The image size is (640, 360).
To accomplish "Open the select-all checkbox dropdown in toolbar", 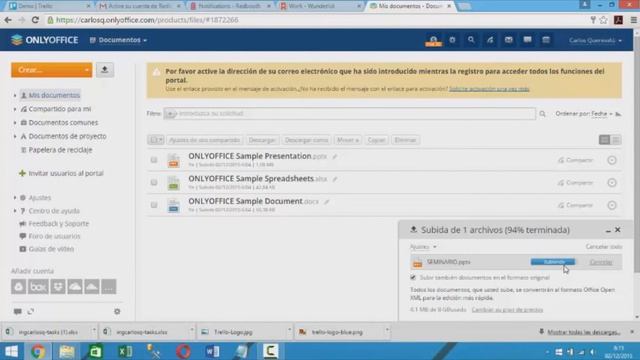I will [156, 140].
